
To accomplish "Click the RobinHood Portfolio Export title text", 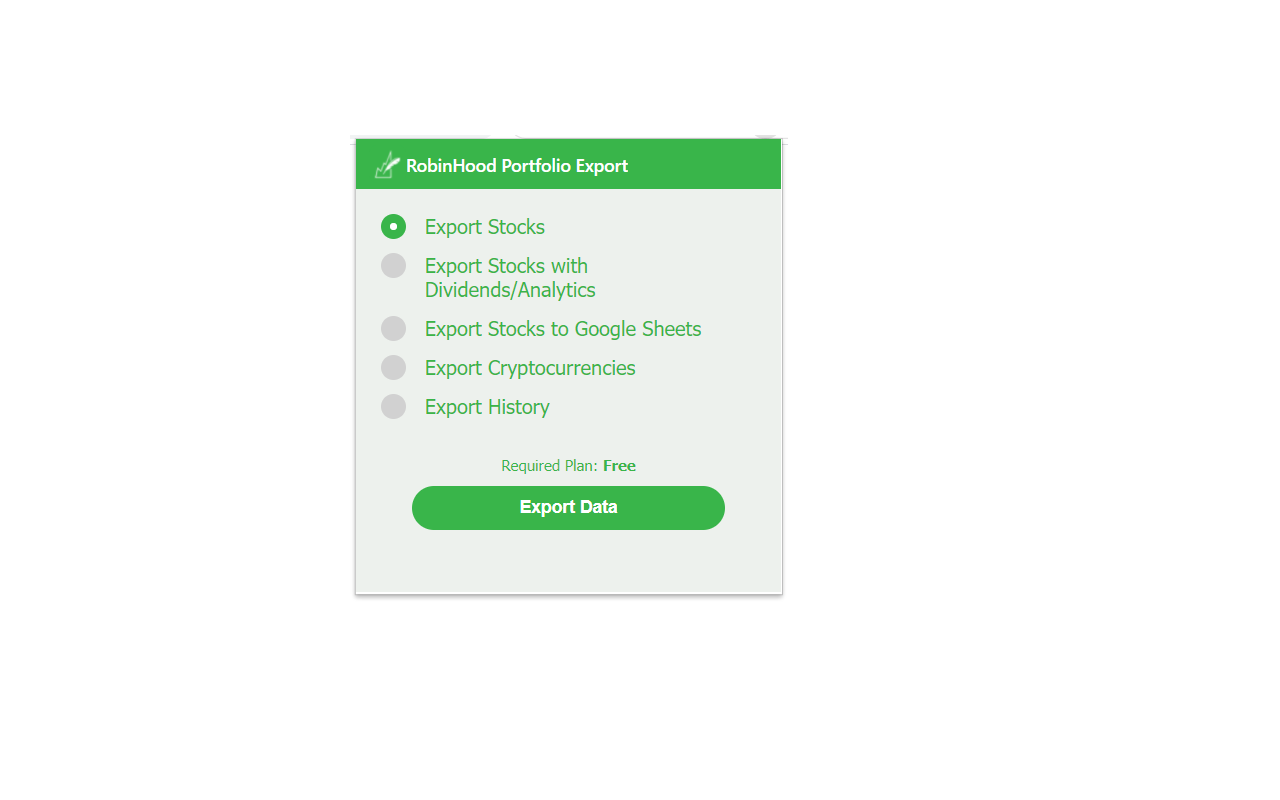I will tap(517, 165).
